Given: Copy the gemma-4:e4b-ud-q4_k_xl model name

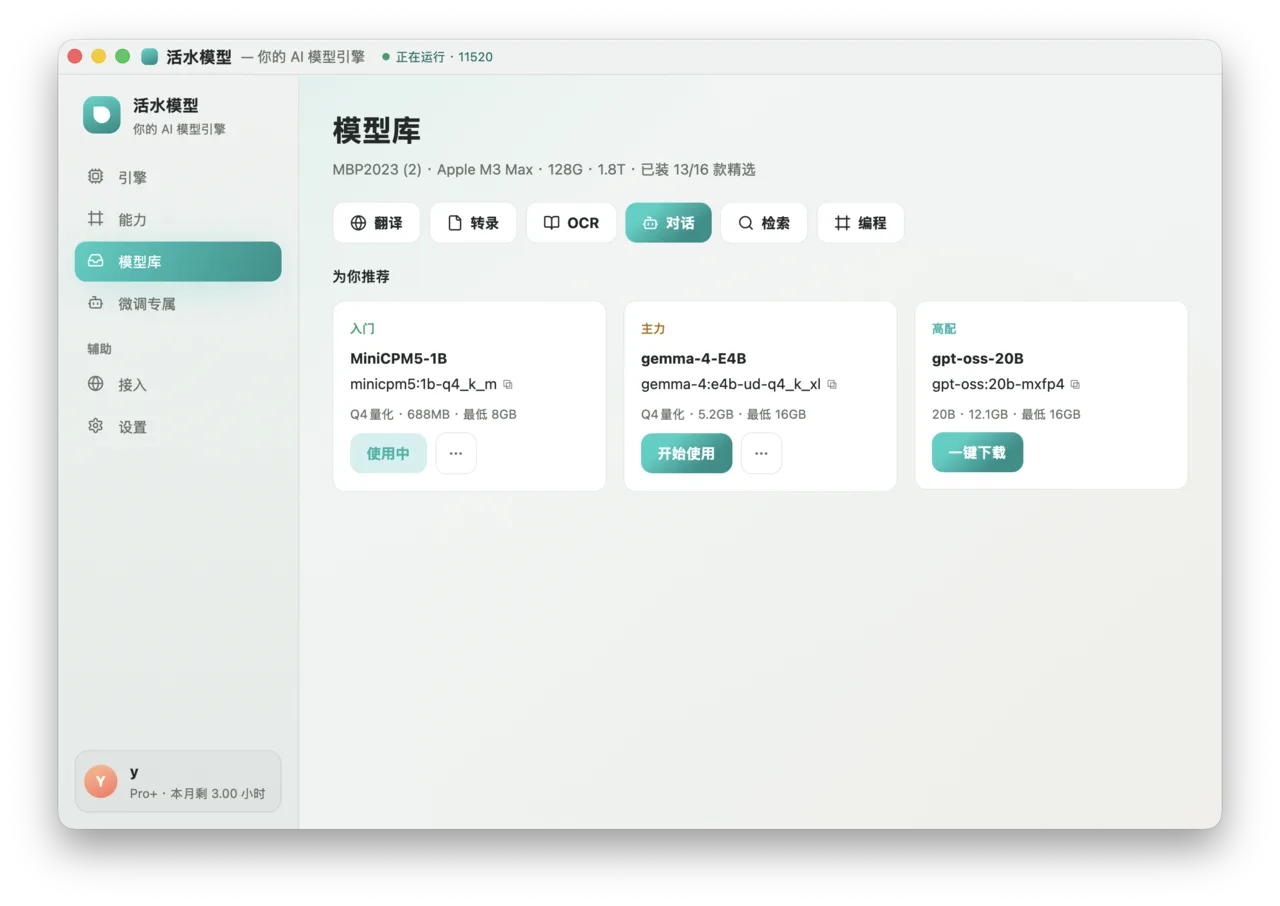Looking at the screenshot, I should (x=832, y=385).
